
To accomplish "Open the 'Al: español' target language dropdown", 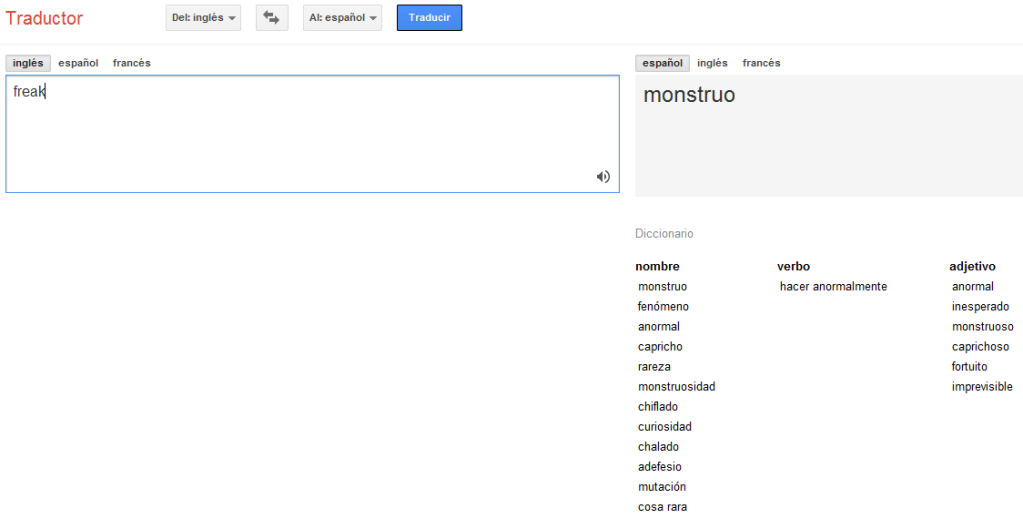I will point(343,18).
